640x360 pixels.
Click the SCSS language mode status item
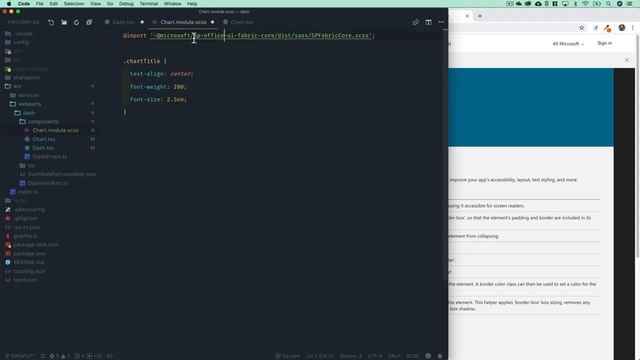412,356
